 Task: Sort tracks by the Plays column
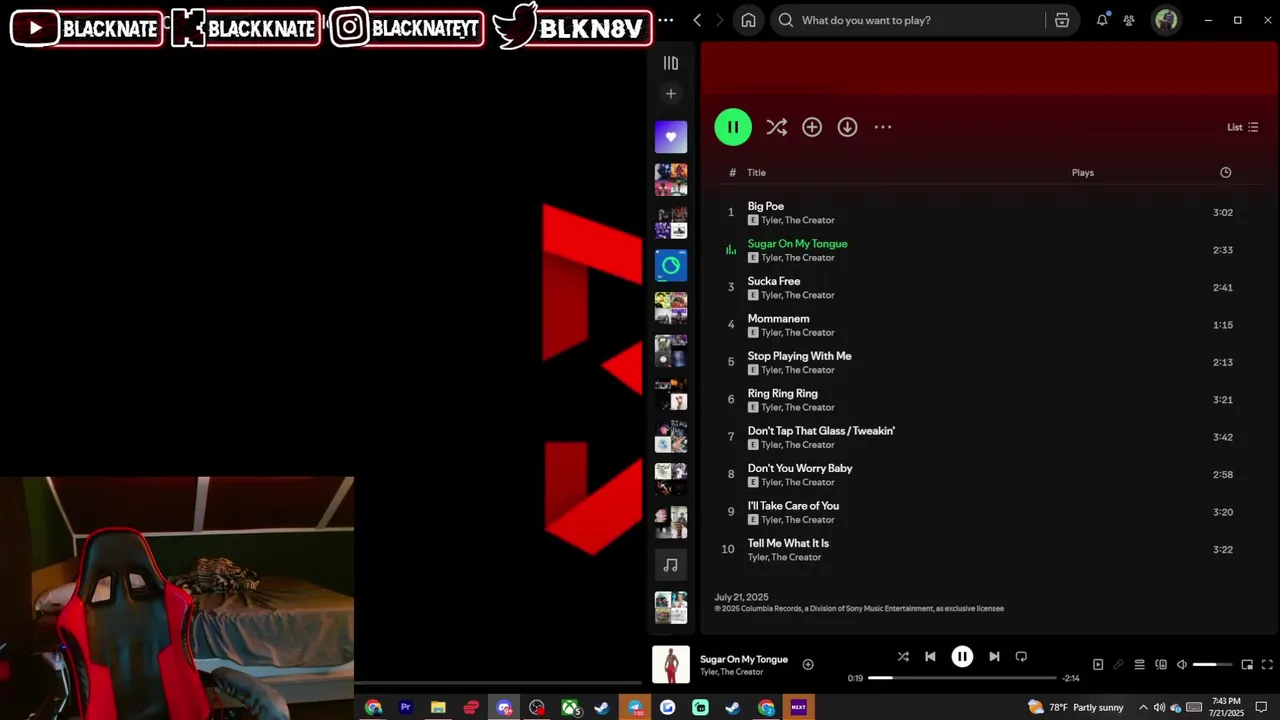pos(1083,173)
